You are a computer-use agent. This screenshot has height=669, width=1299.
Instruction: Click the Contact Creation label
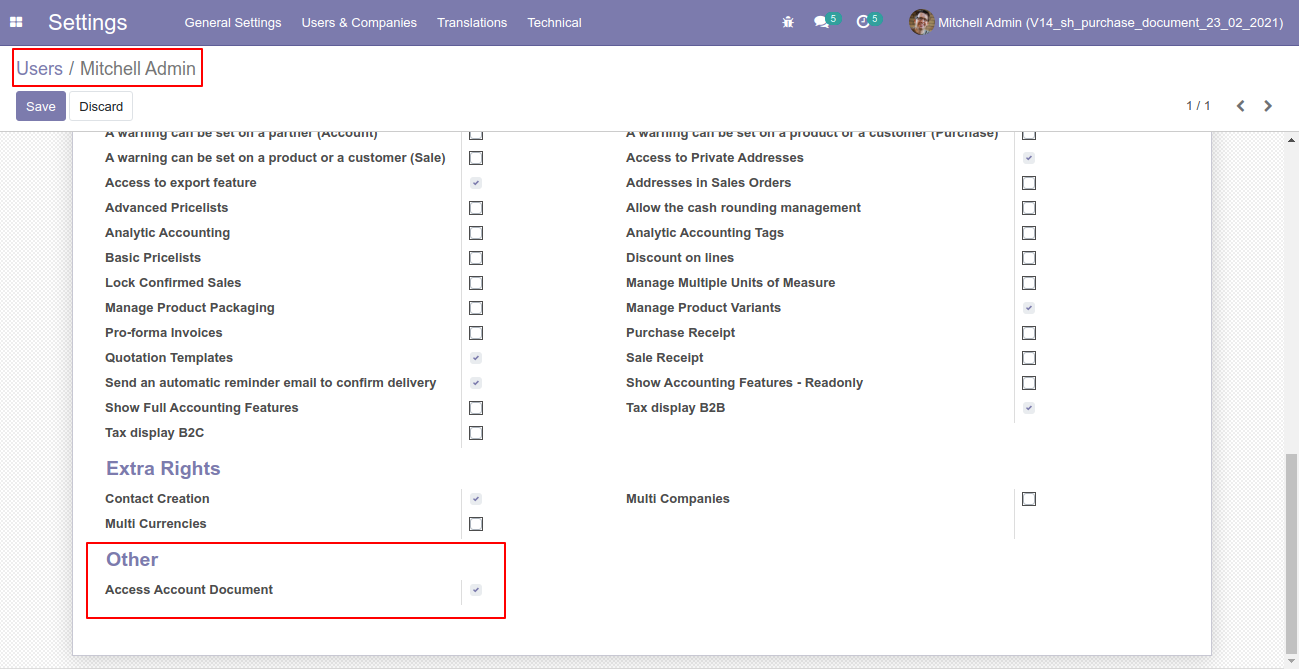157,499
